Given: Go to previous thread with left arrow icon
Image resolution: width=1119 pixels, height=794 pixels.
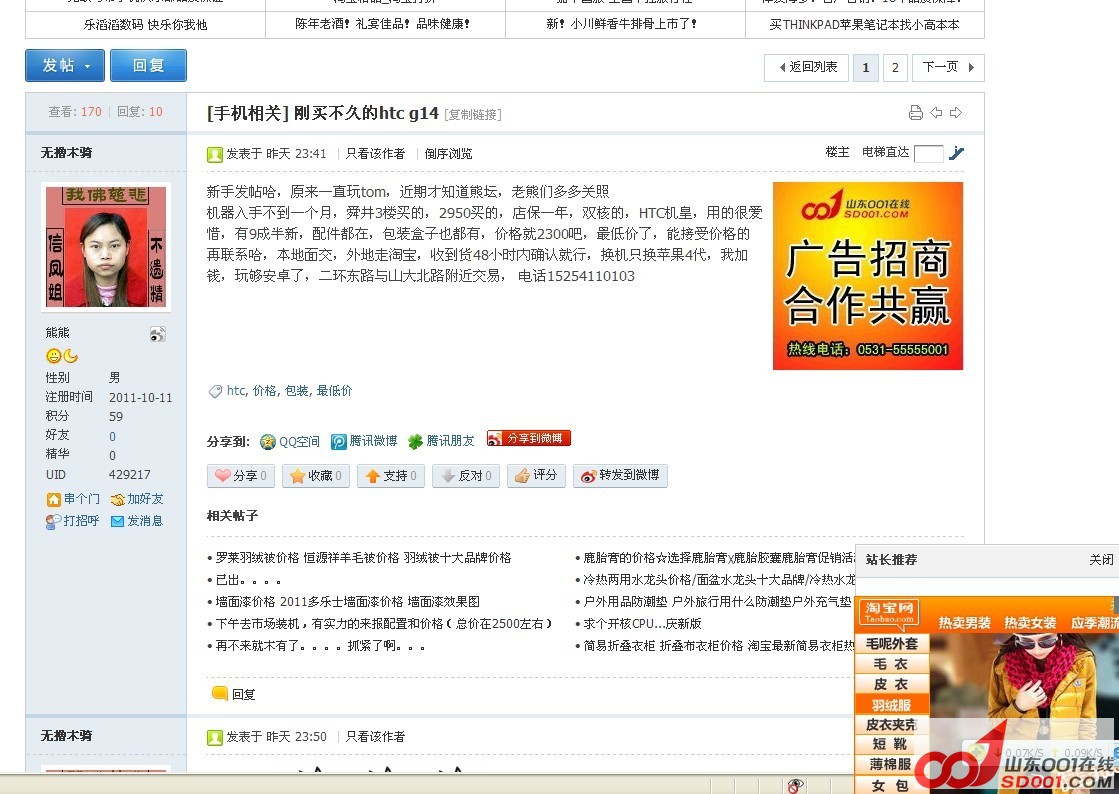Looking at the screenshot, I should (x=936, y=113).
